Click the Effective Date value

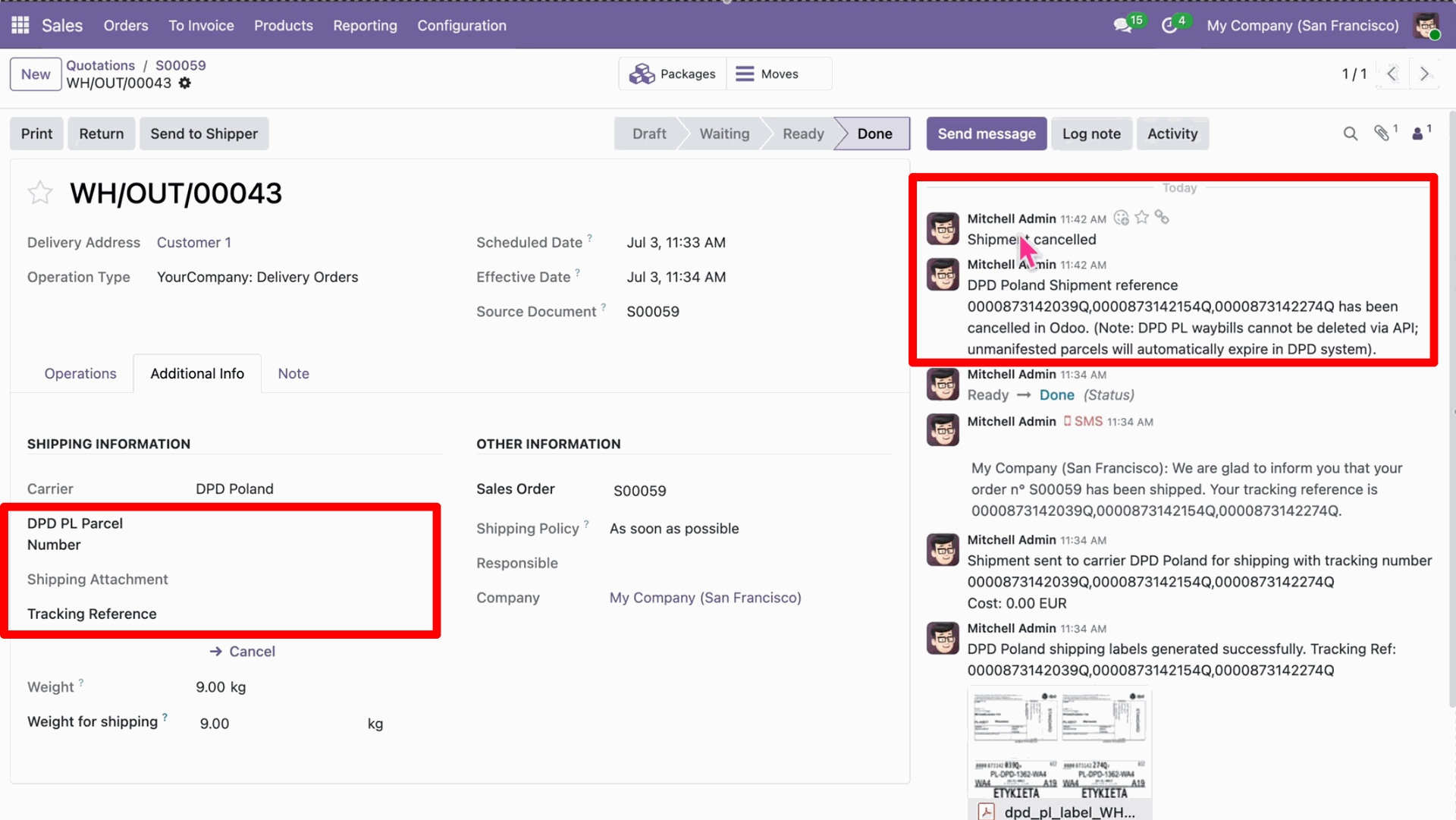coord(676,278)
